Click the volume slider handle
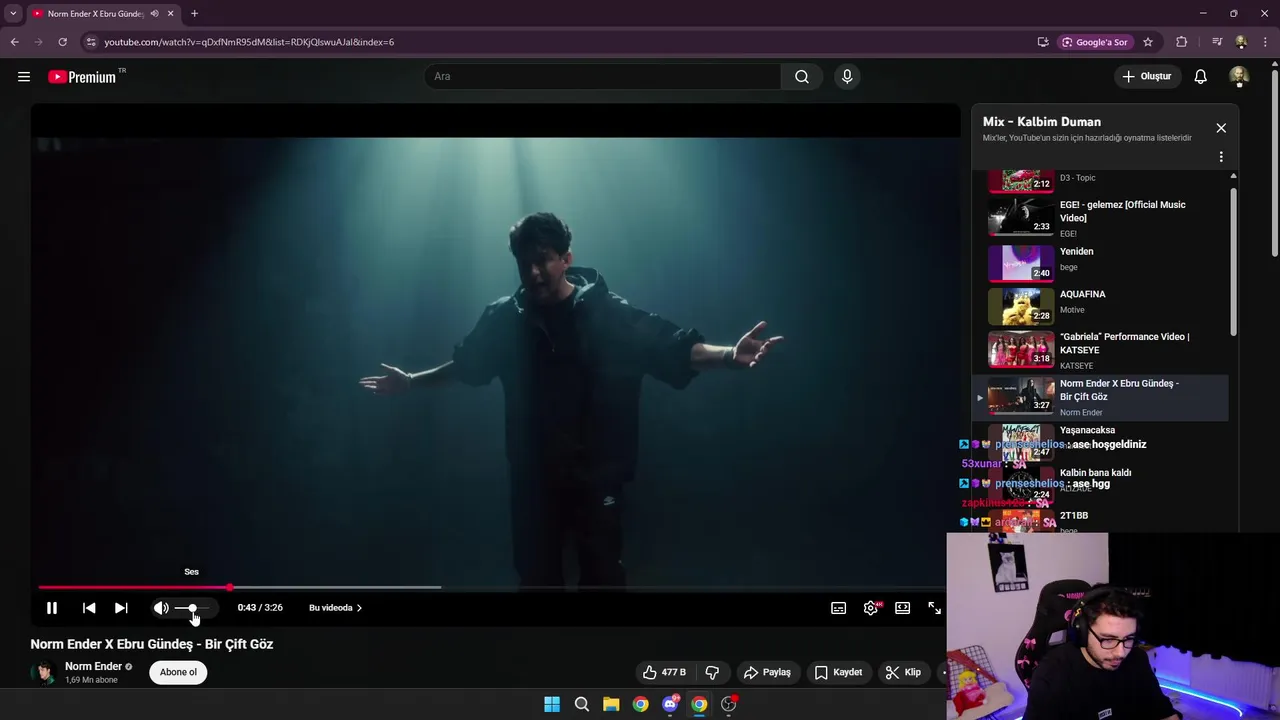 (x=192, y=608)
